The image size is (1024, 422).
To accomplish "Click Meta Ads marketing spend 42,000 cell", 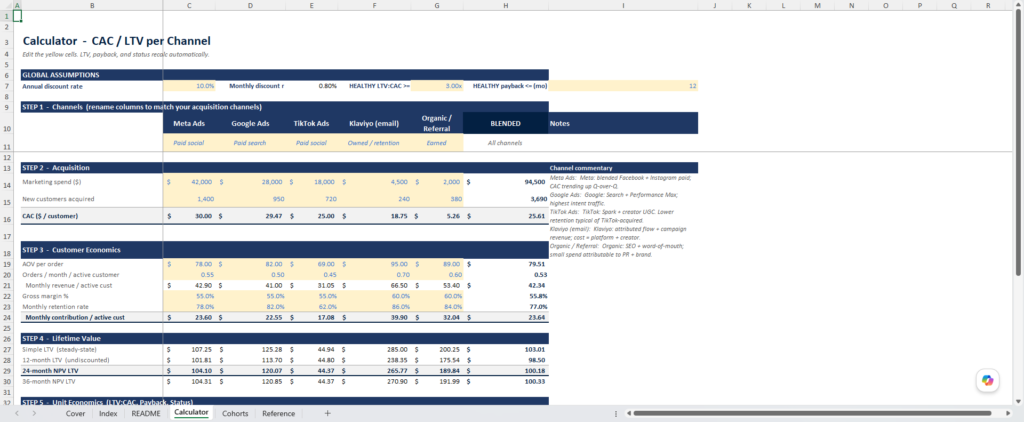I will coord(189,182).
